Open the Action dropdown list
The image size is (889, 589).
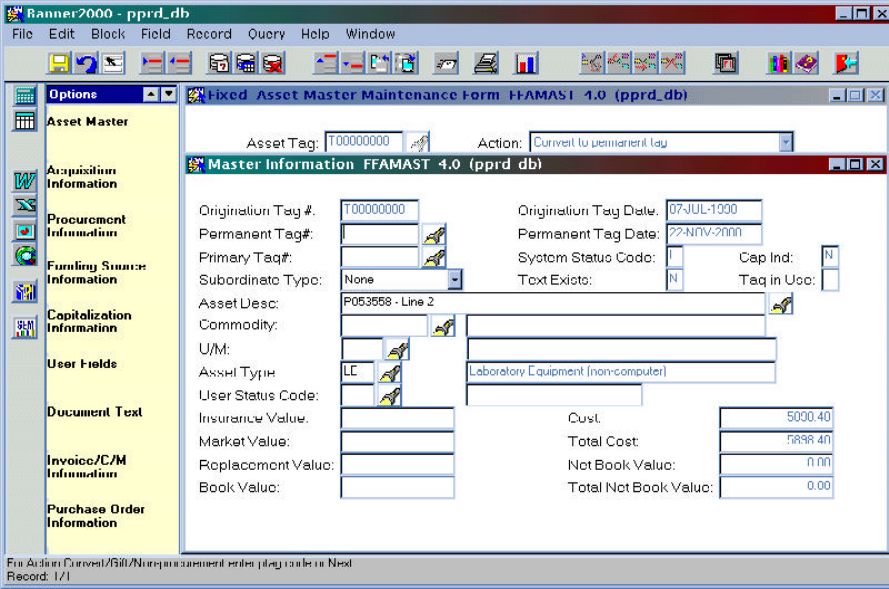[x=785, y=142]
